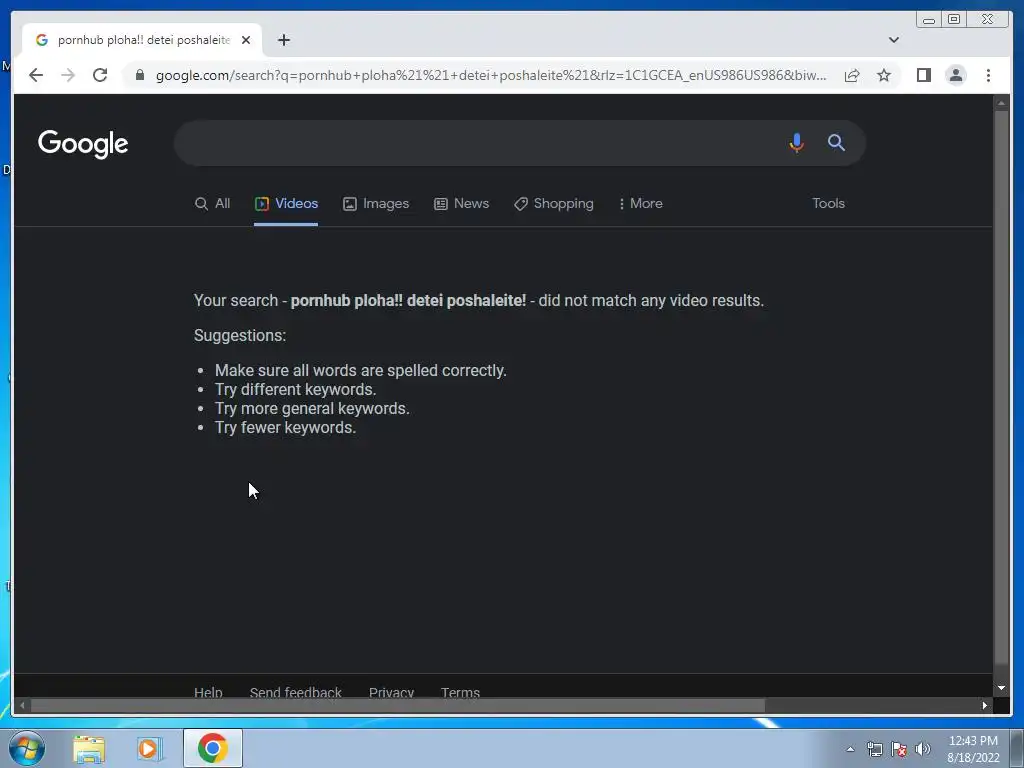Restore down the Chrome window

coord(954,20)
